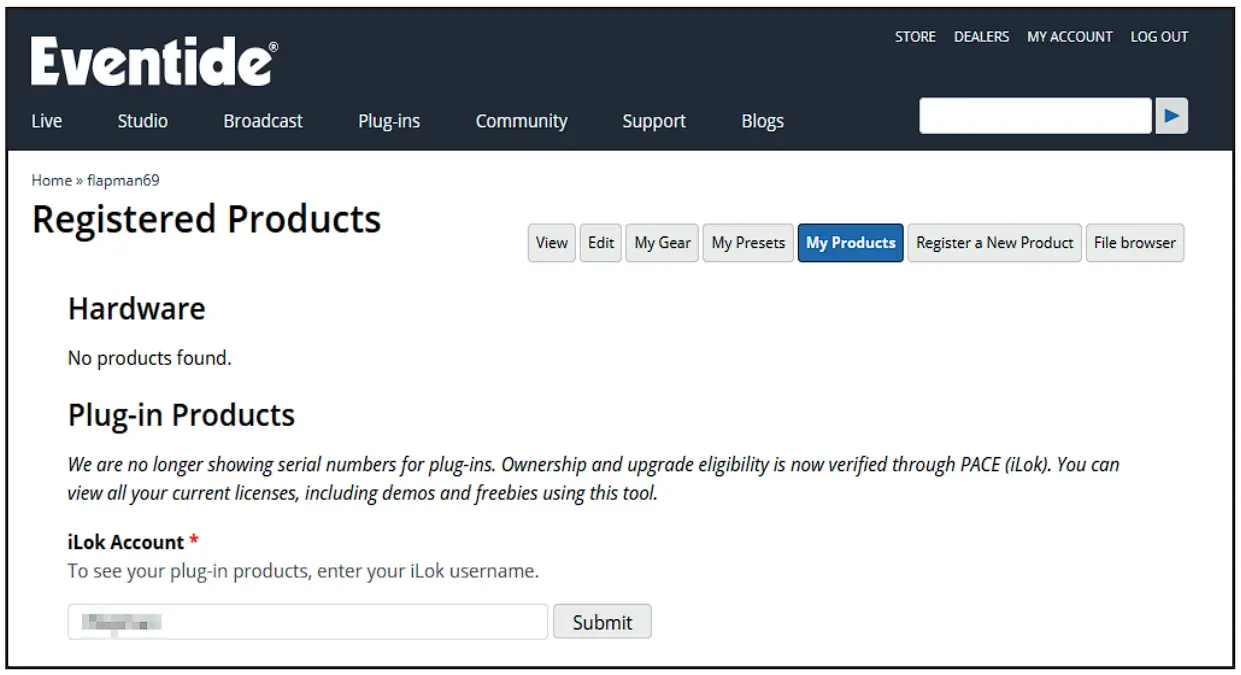Image resolution: width=1241 pixels, height=675 pixels.
Task: Open the Support menu
Action: [x=654, y=121]
